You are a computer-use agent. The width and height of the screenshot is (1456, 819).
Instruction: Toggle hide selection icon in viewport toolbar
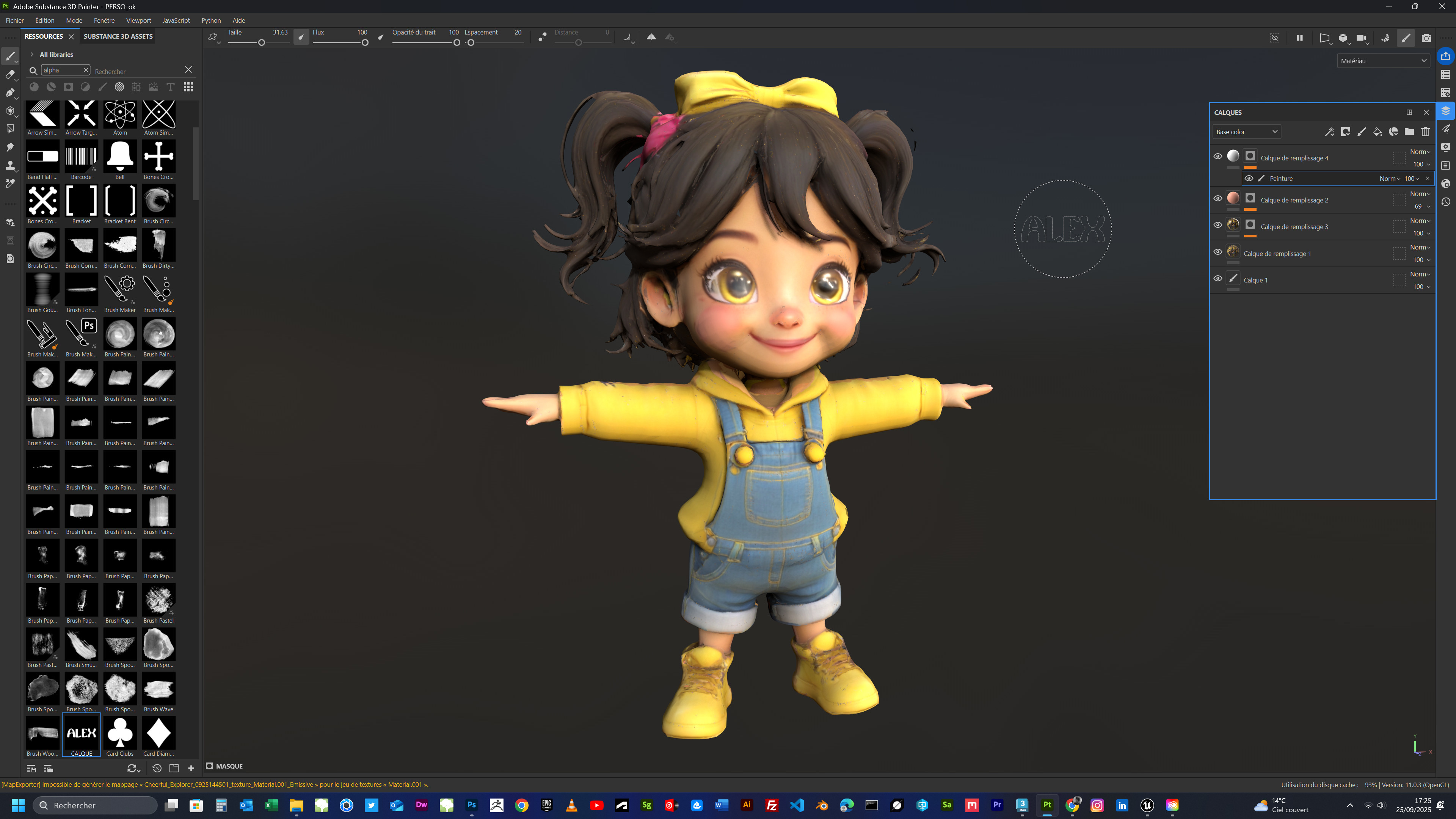click(x=1274, y=38)
